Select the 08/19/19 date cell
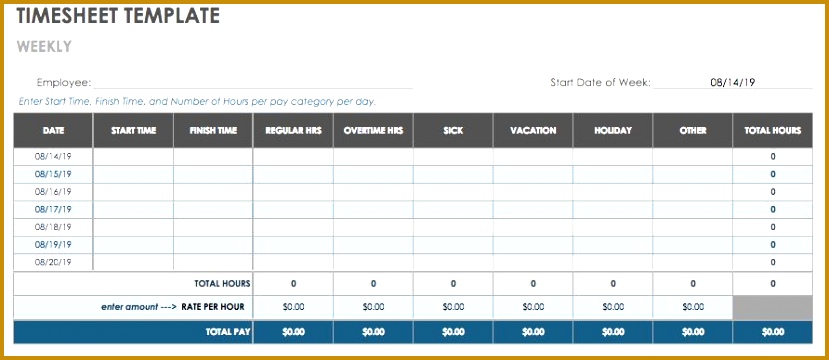Image resolution: width=829 pixels, height=360 pixels. [53, 245]
